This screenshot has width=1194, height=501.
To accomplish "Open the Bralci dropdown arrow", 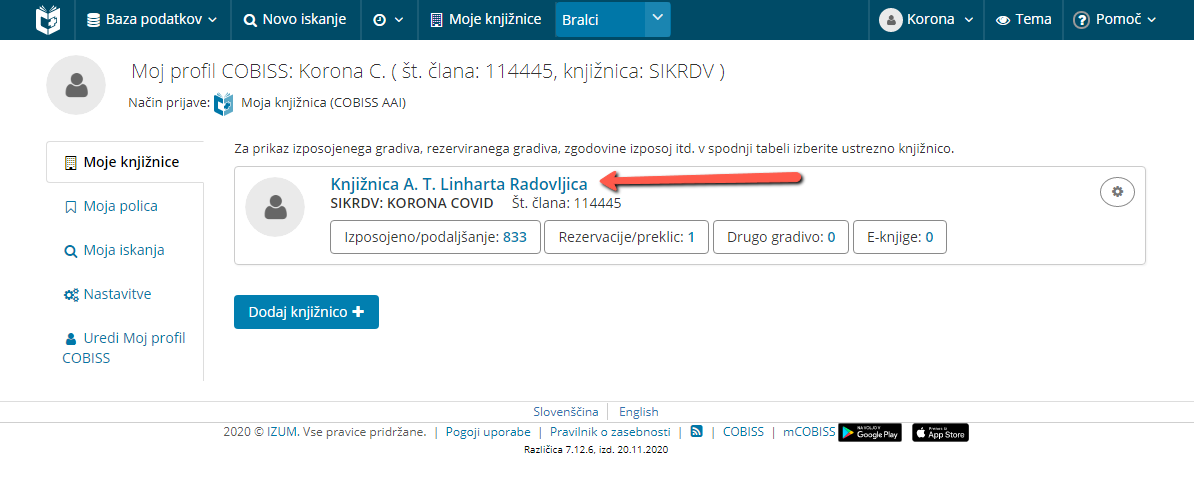I will [x=658, y=18].
